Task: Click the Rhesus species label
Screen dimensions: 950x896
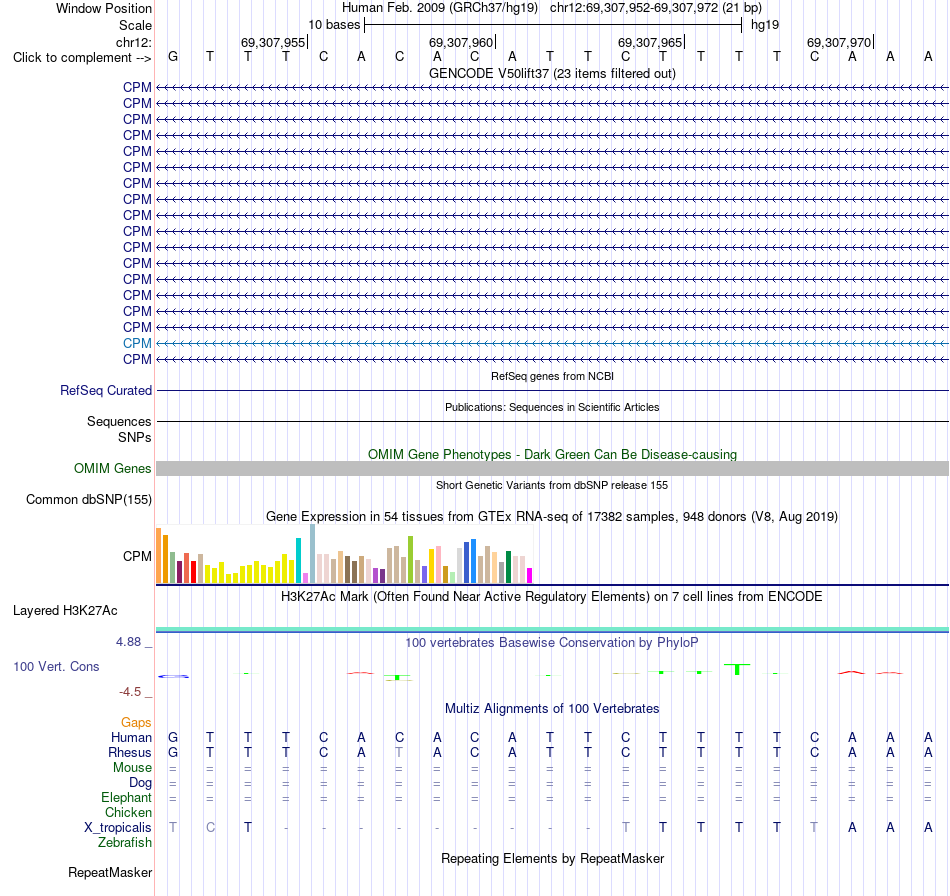Action: pos(130,752)
